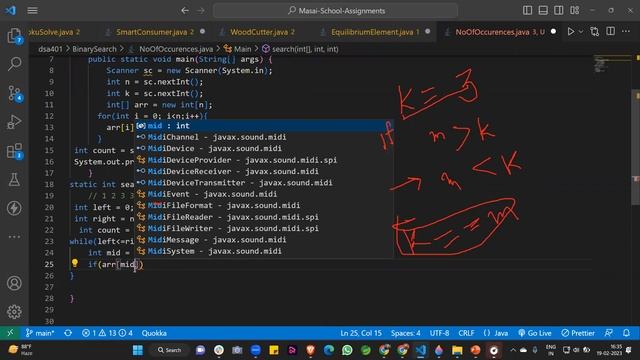The image size is (640, 360).
Task: Show additional views ellipsis in activity bar
Action: [14, 236]
